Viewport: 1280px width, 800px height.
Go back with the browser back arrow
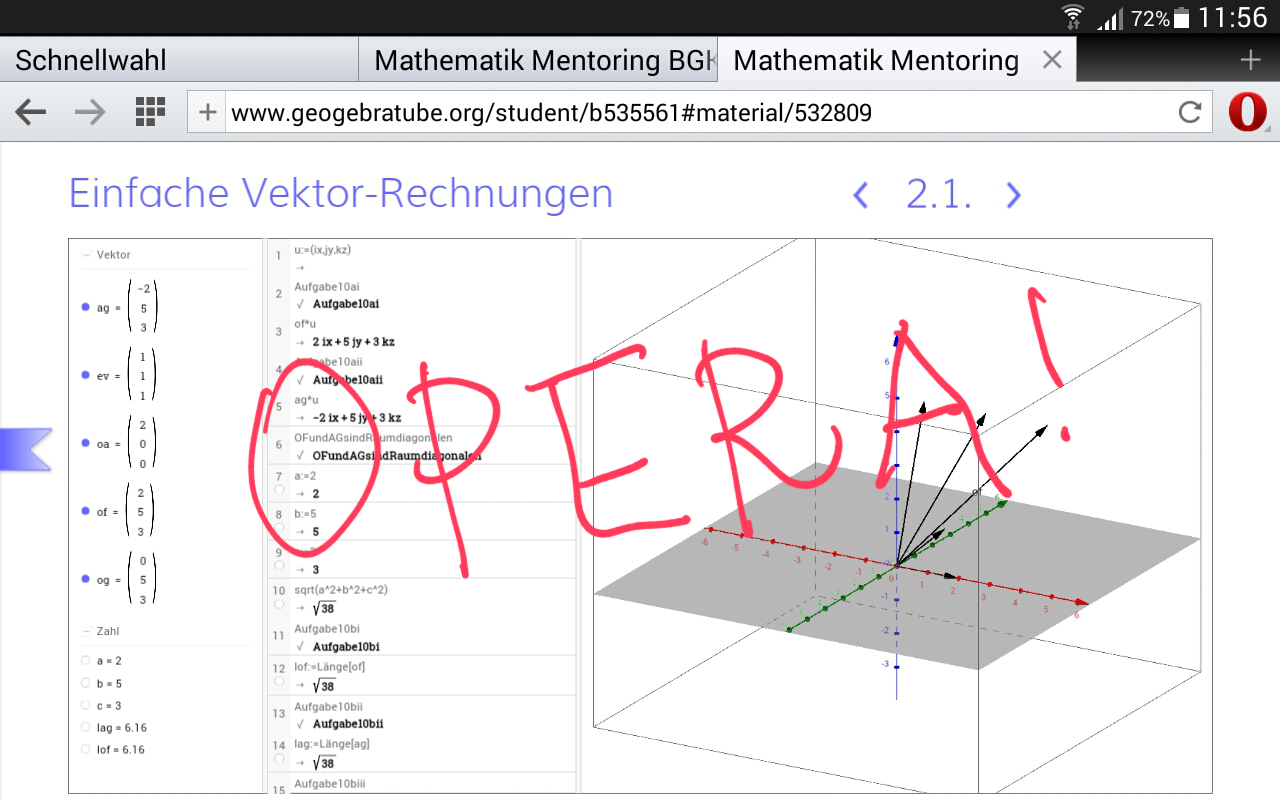coord(31,112)
